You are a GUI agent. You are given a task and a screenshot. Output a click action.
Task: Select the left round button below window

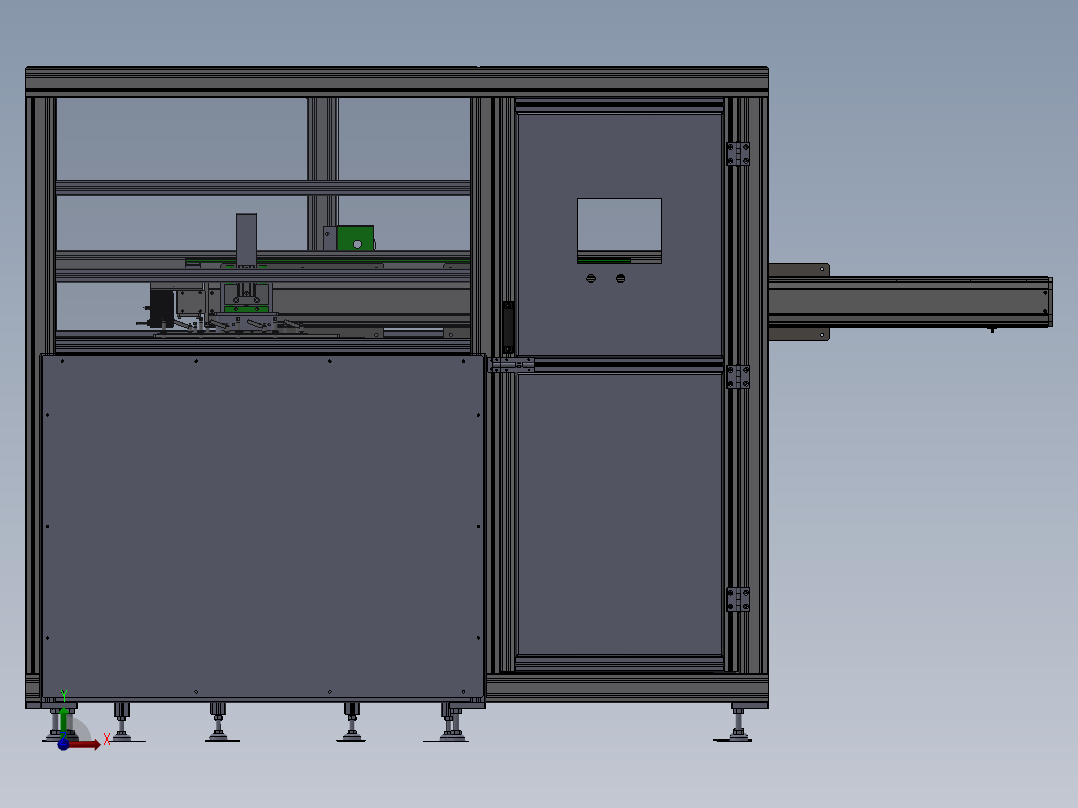591,279
